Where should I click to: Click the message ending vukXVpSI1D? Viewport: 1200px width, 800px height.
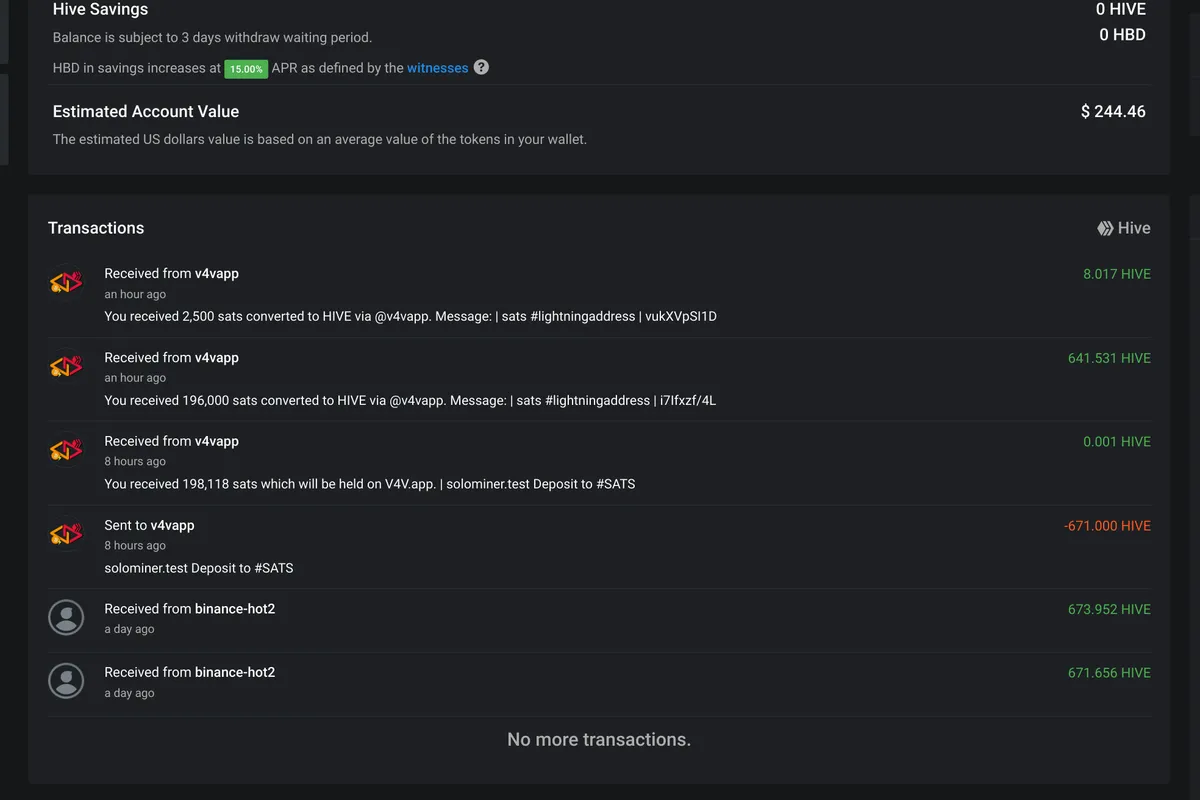coord(411,316)
